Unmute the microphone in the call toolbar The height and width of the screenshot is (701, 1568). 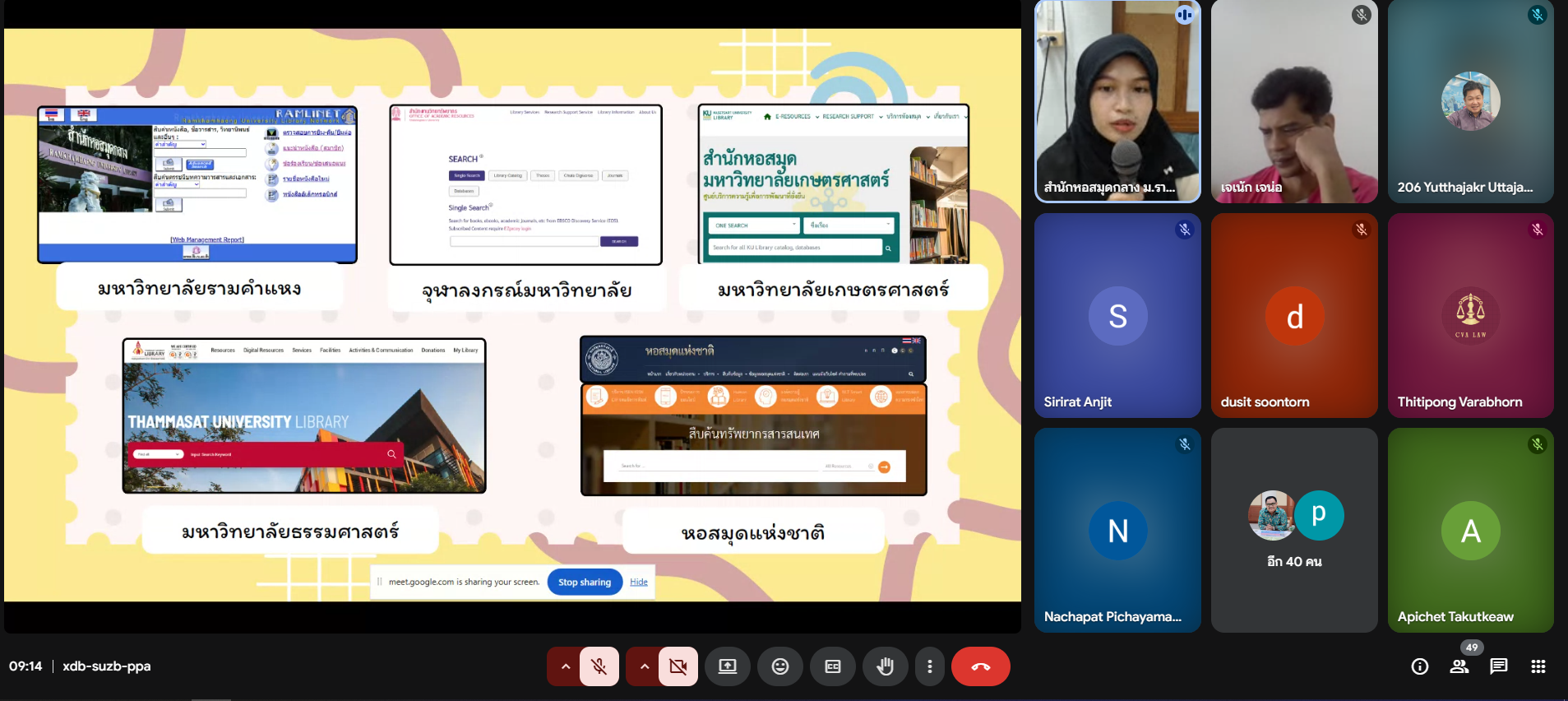click(599, 666)
